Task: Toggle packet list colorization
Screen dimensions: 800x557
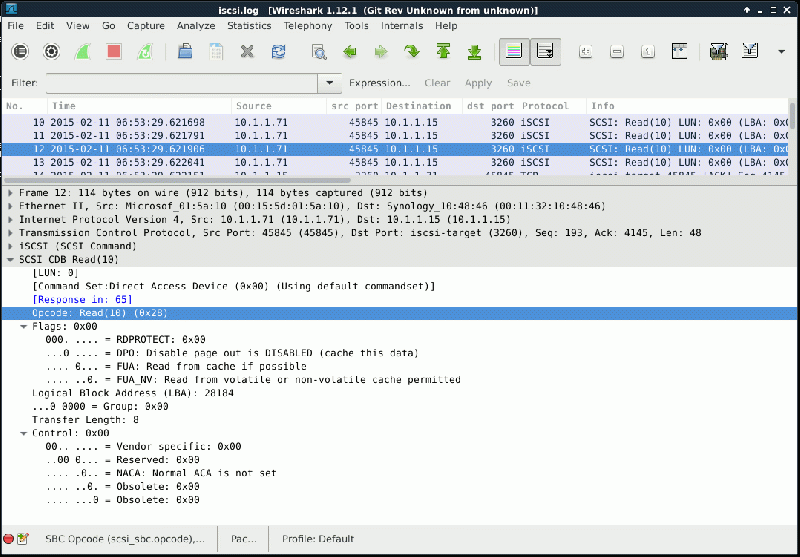Action: pos(514,52)
